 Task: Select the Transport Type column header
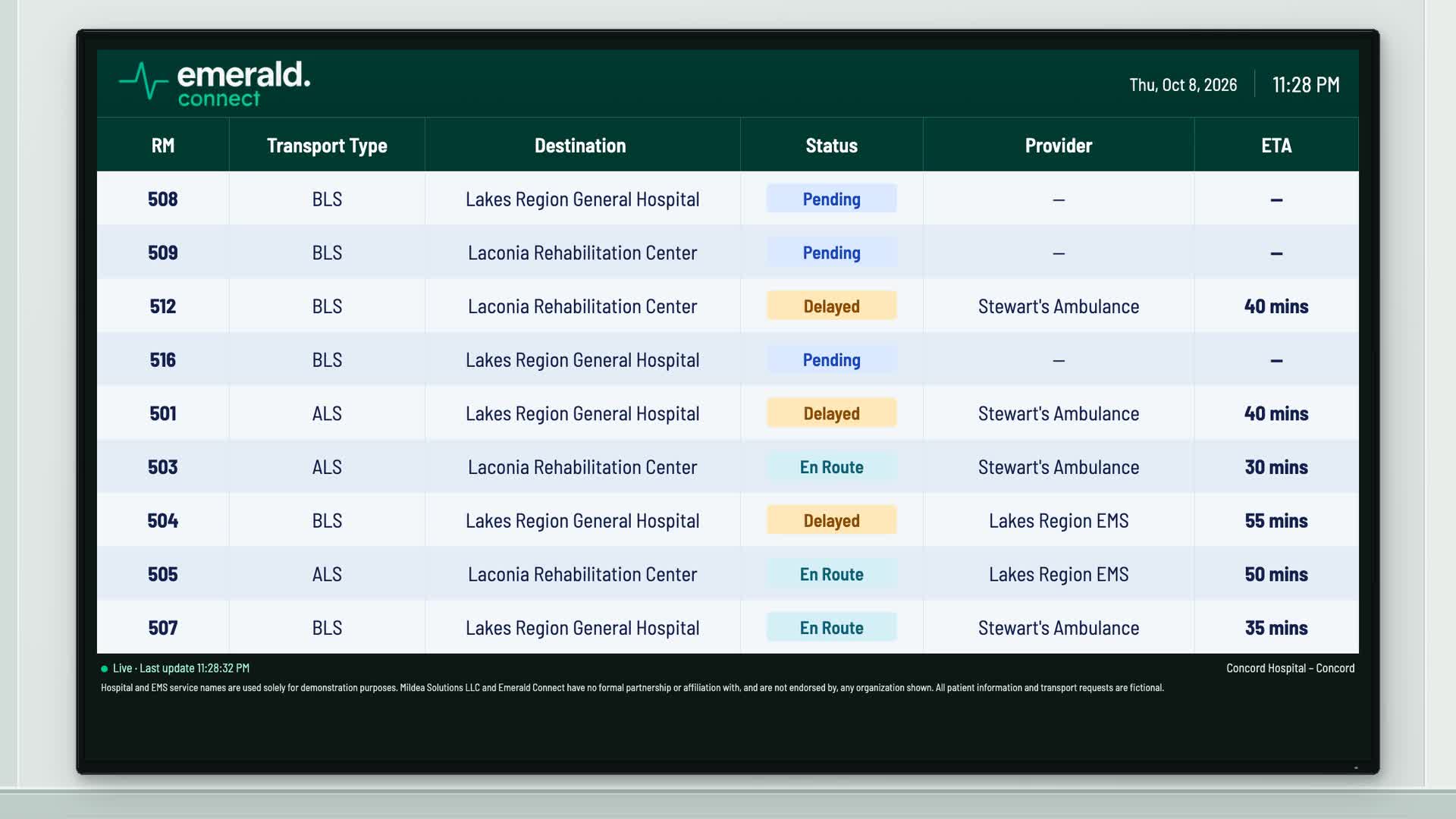coord(327,146)
